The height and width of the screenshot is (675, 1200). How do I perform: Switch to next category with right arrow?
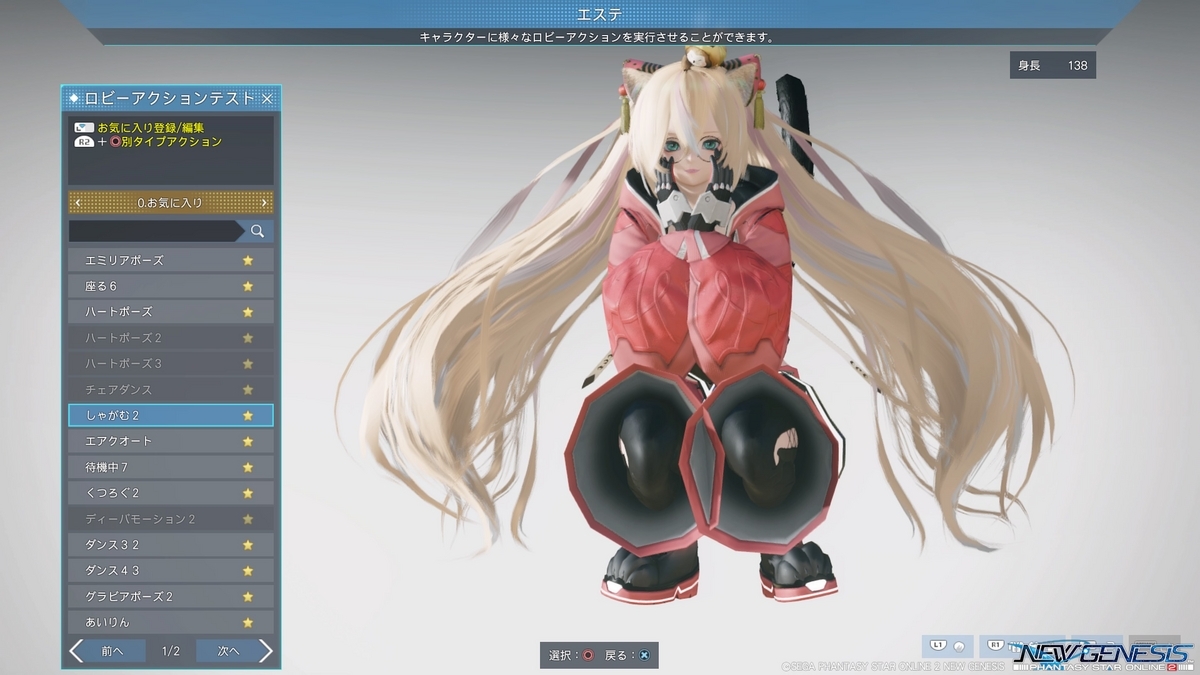click(x=264, y=203)
